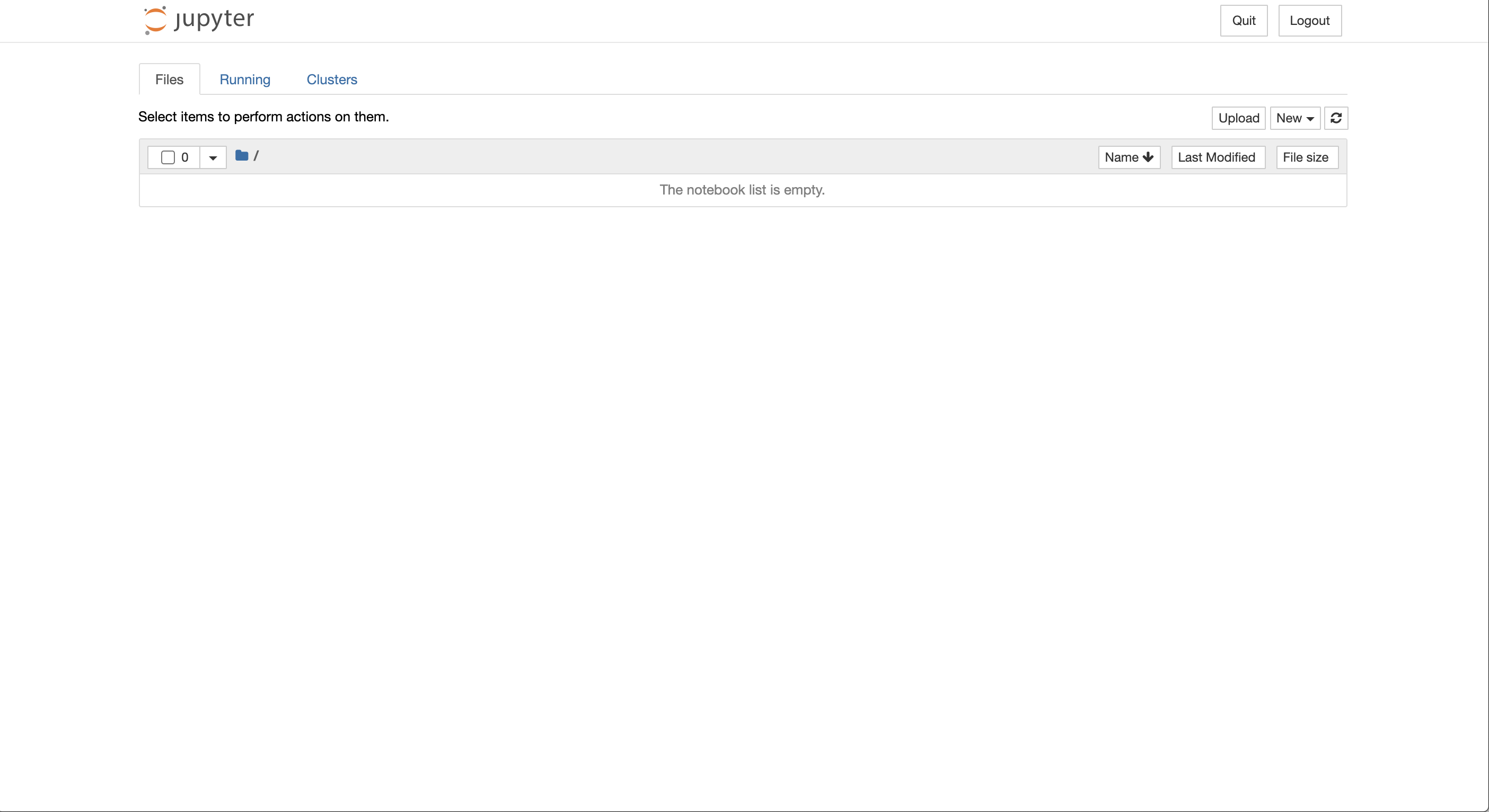Refresh the notebook list

[1336, 118]
